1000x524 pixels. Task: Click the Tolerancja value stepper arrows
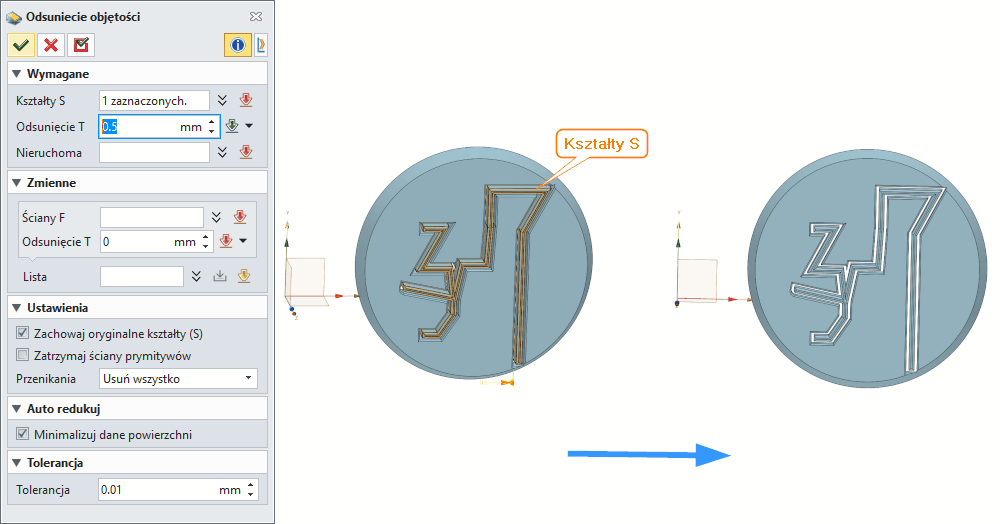251,490
